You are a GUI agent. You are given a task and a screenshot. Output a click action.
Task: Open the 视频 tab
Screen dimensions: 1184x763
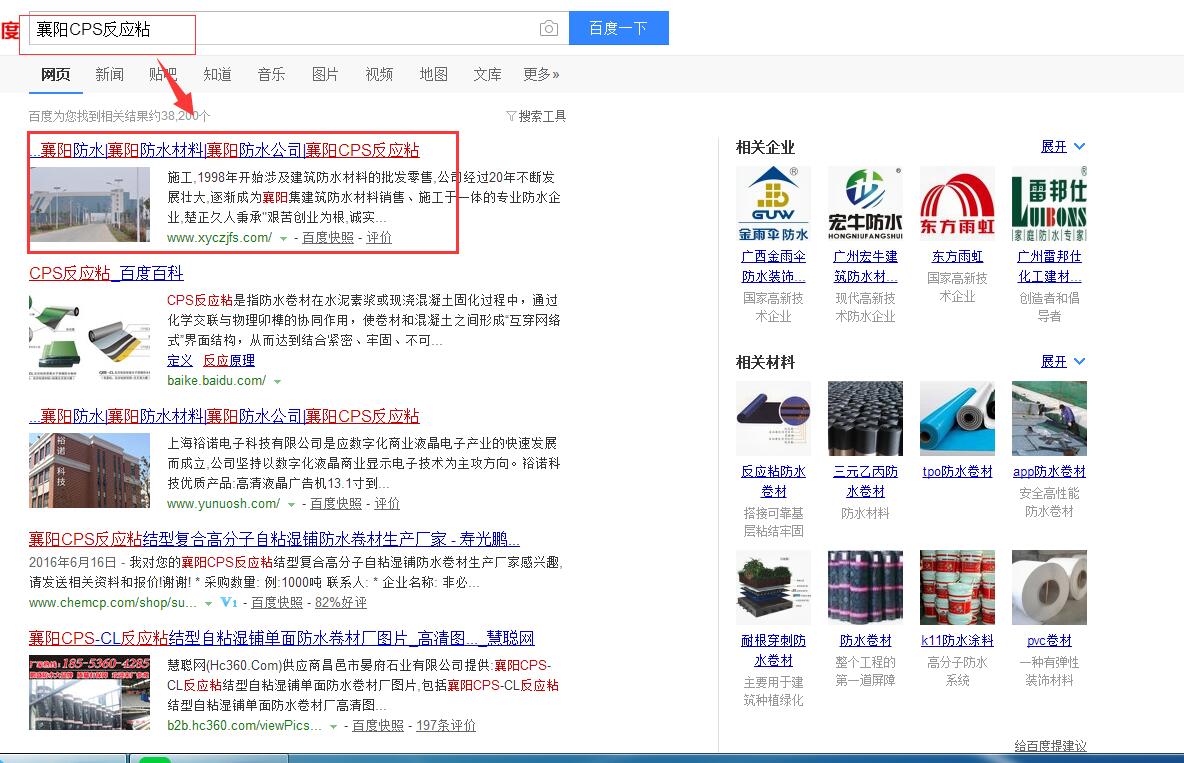[379, 74]
